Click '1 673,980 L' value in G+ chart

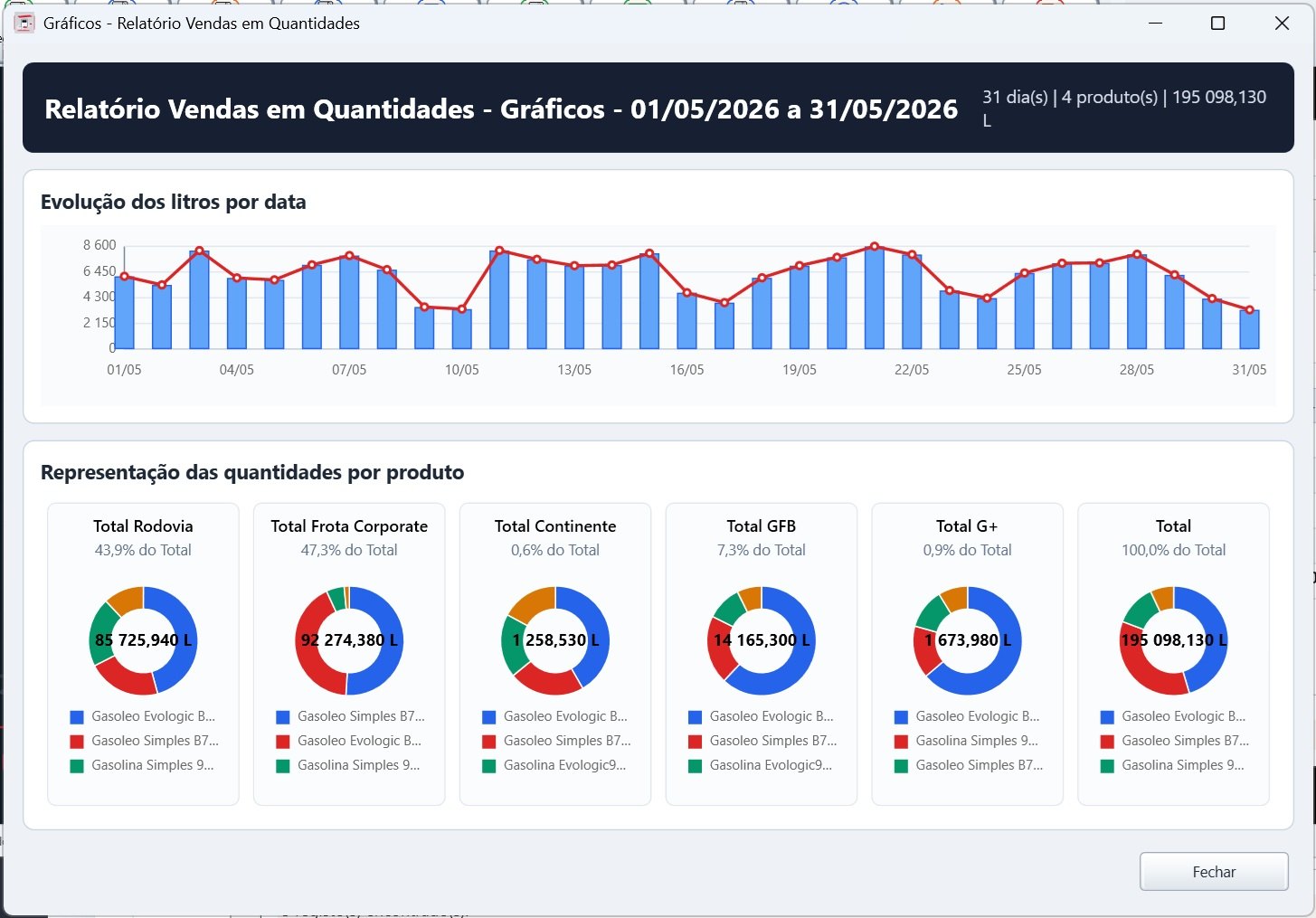pyautogui.click(x=968, y=640)
